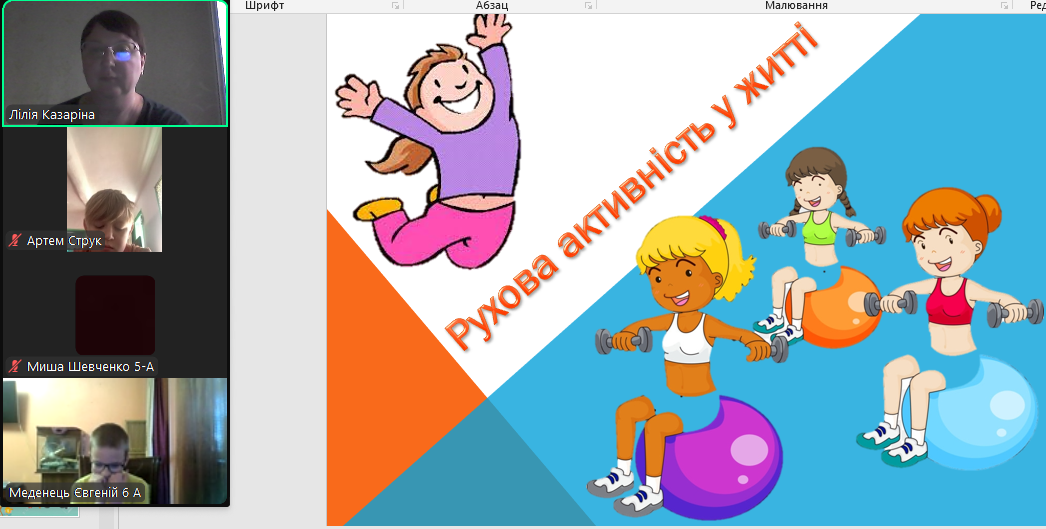This screenshot has width=1046, height=529.
Task: Click name label Меденець Євгеній 6 А
Action: click(75, 494)
